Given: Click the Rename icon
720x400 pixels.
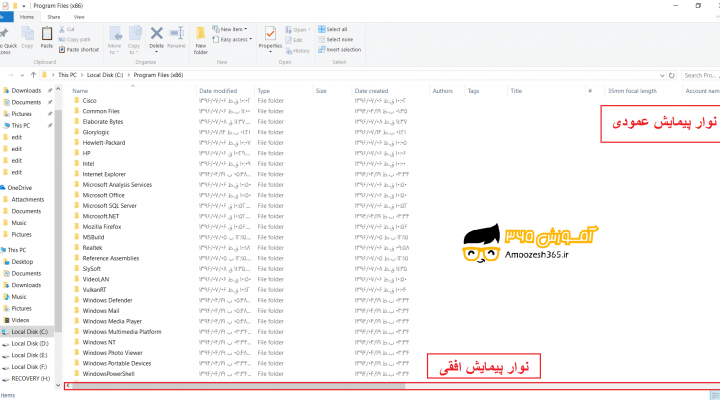Looking at the screenshot, I should point(176,34).
